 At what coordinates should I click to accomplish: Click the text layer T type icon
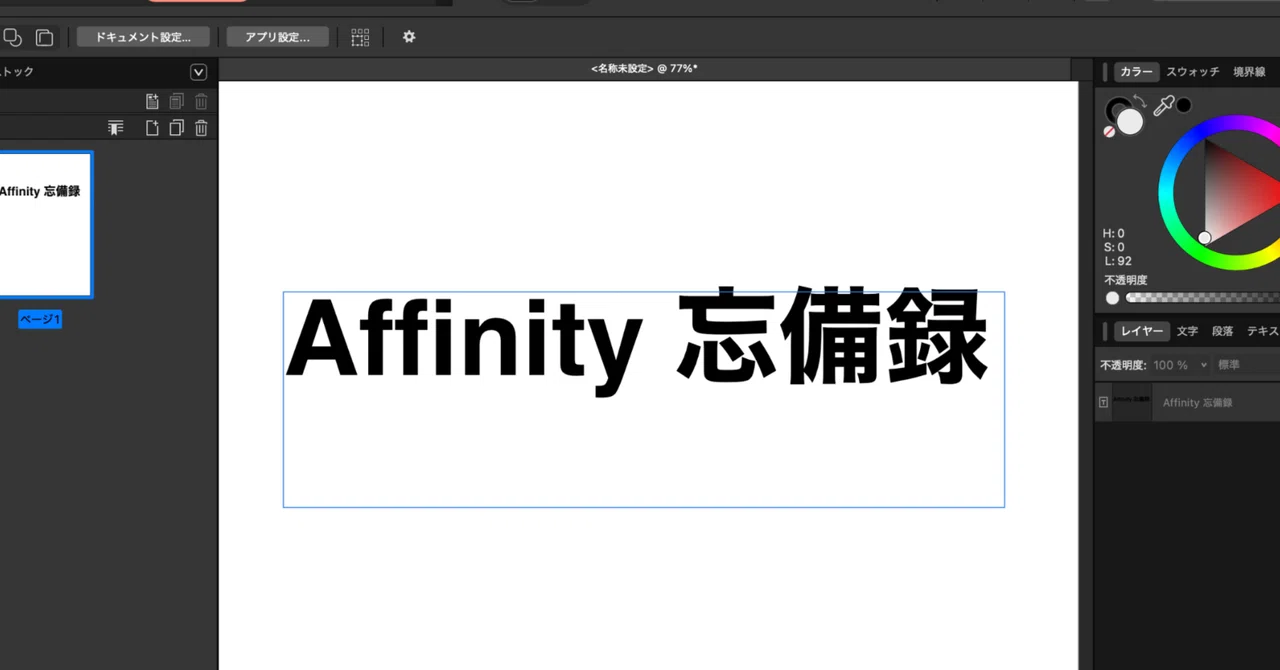[x=1103, y=402]
